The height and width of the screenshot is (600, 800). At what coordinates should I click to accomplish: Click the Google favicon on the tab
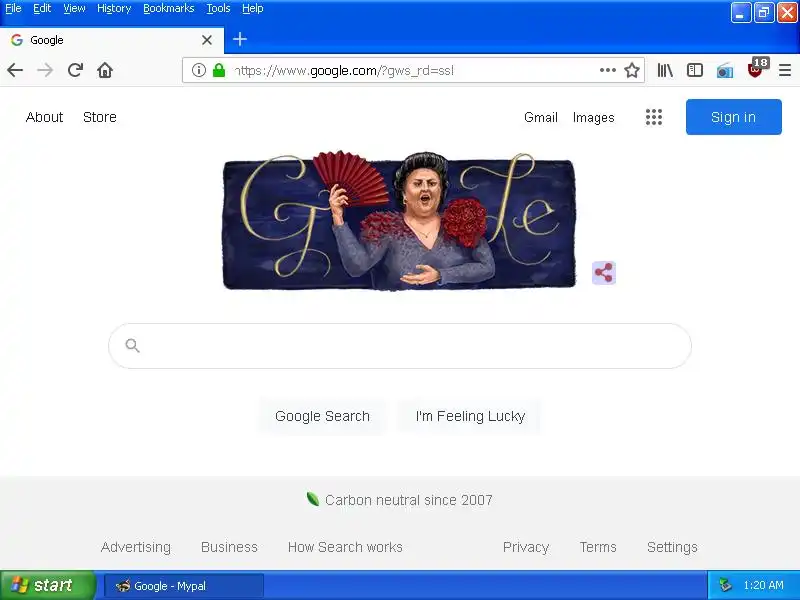pyautogui.click(x=17, y=40)
